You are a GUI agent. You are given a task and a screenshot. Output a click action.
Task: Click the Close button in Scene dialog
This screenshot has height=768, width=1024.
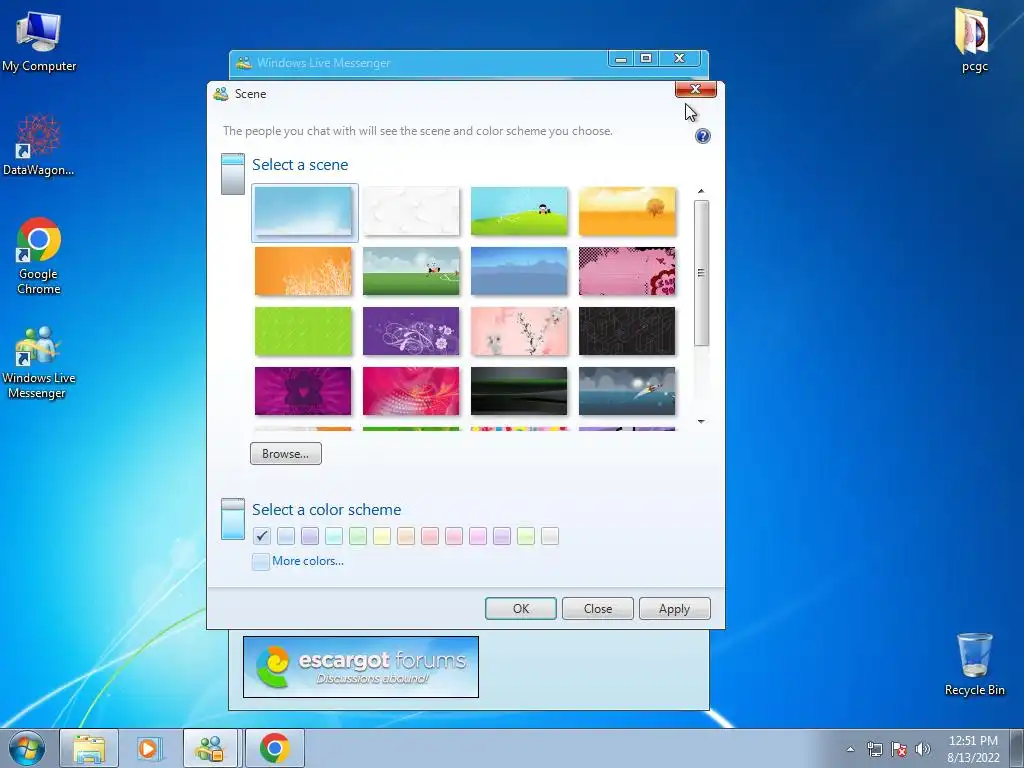coord(598,609)
